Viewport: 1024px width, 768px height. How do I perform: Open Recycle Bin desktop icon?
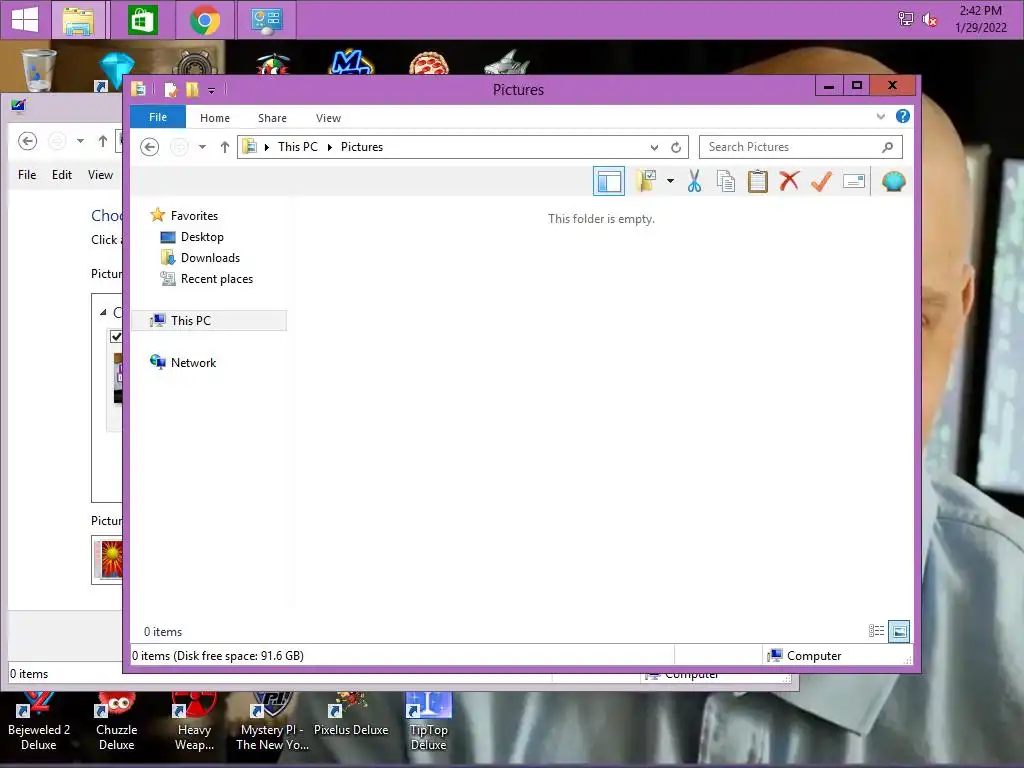(x=39, y=69)
